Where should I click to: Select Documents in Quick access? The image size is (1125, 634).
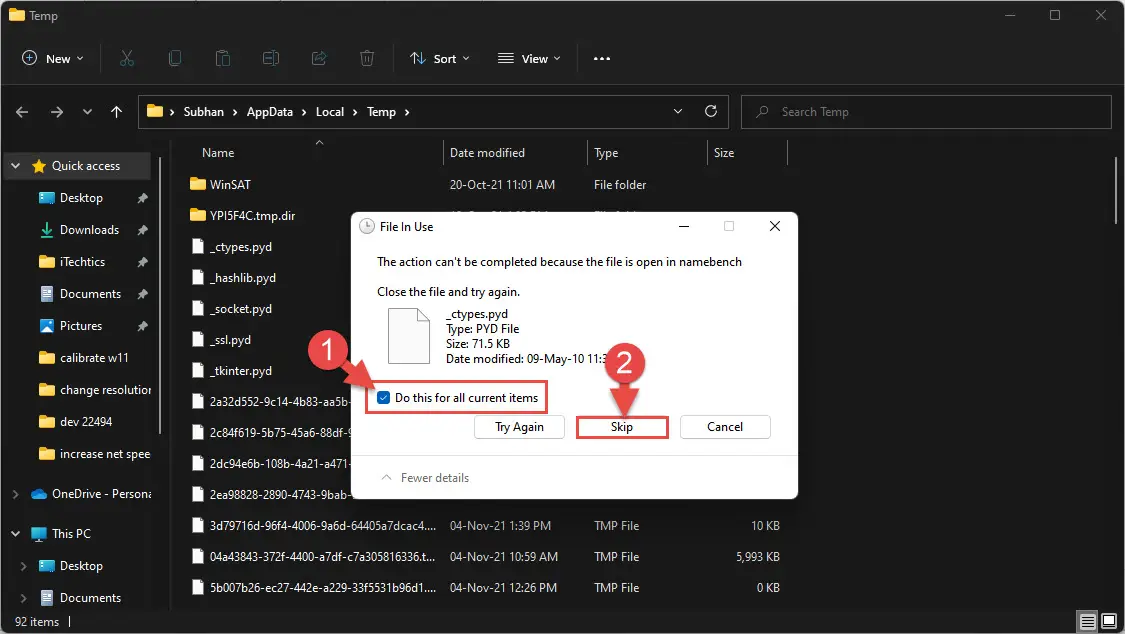click(90, 294)
